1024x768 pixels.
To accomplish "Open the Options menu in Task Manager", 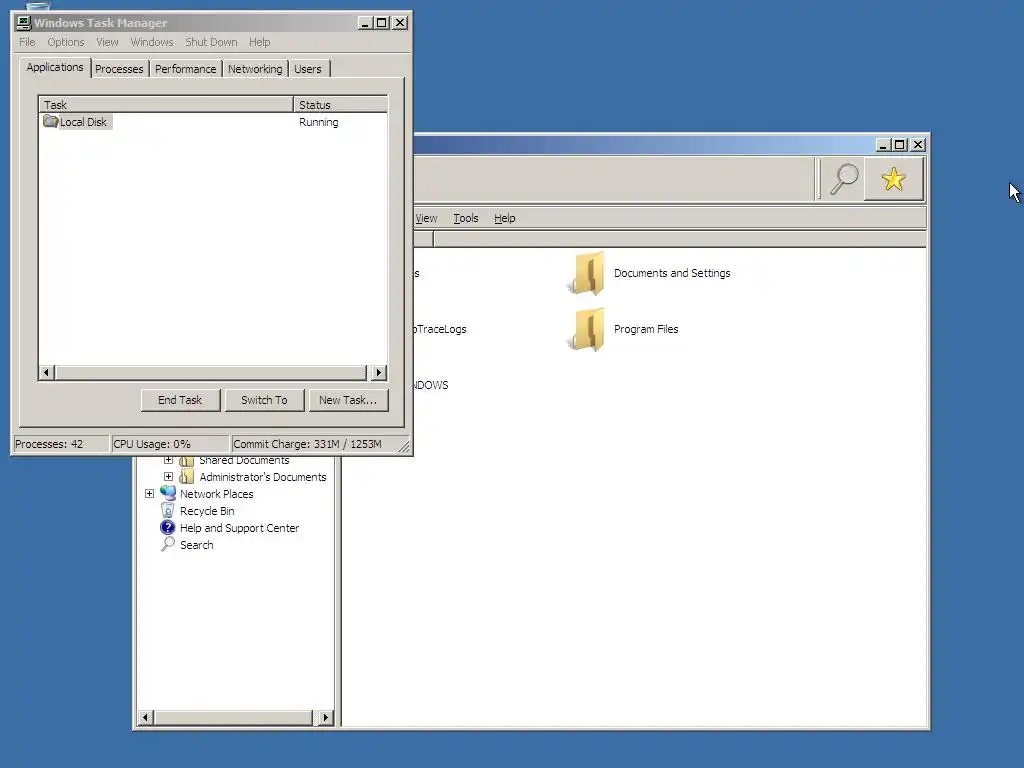I will coord(66,42).
